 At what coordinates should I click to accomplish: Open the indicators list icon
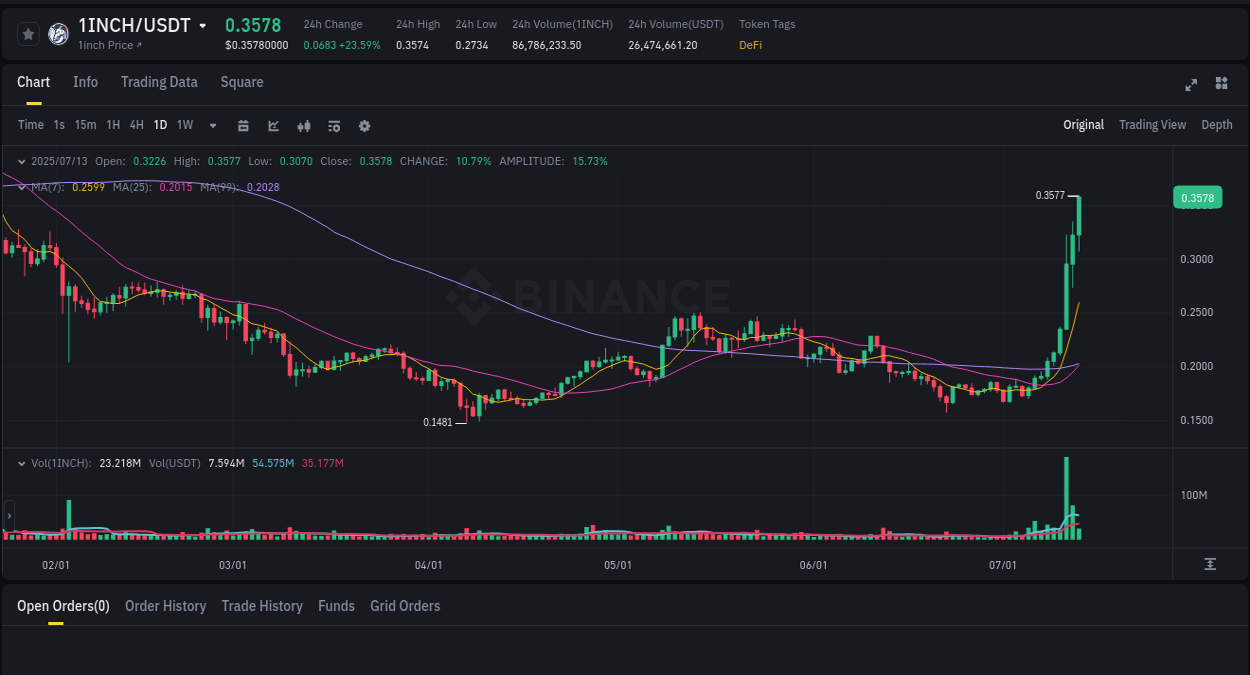coord(334,125)
